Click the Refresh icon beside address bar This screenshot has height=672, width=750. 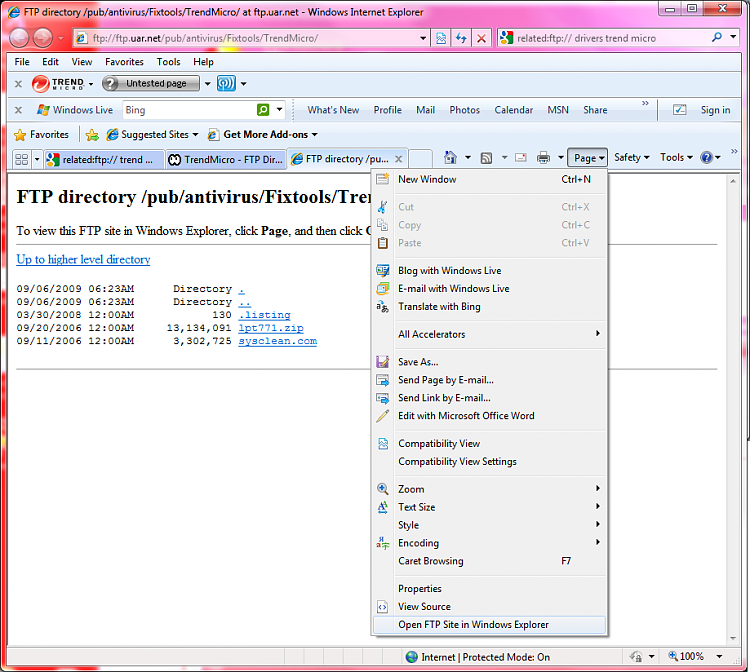click(461, 38)
